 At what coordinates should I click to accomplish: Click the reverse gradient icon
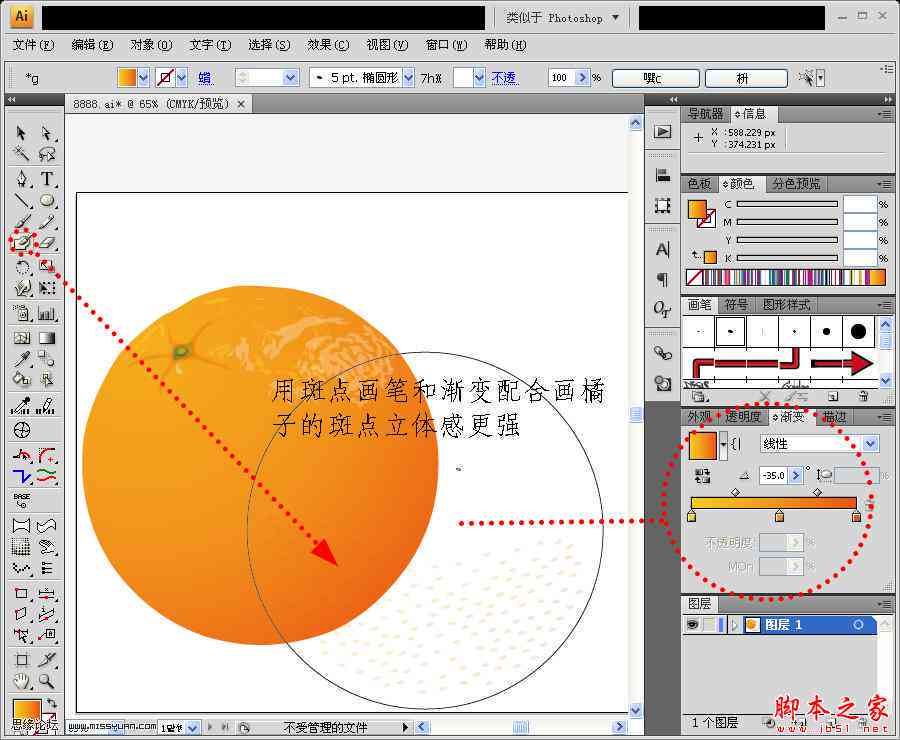(x=702, y=476)
